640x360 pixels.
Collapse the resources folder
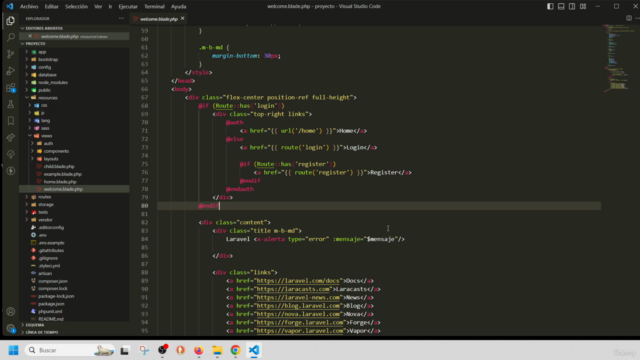click(x=48, y=98)
